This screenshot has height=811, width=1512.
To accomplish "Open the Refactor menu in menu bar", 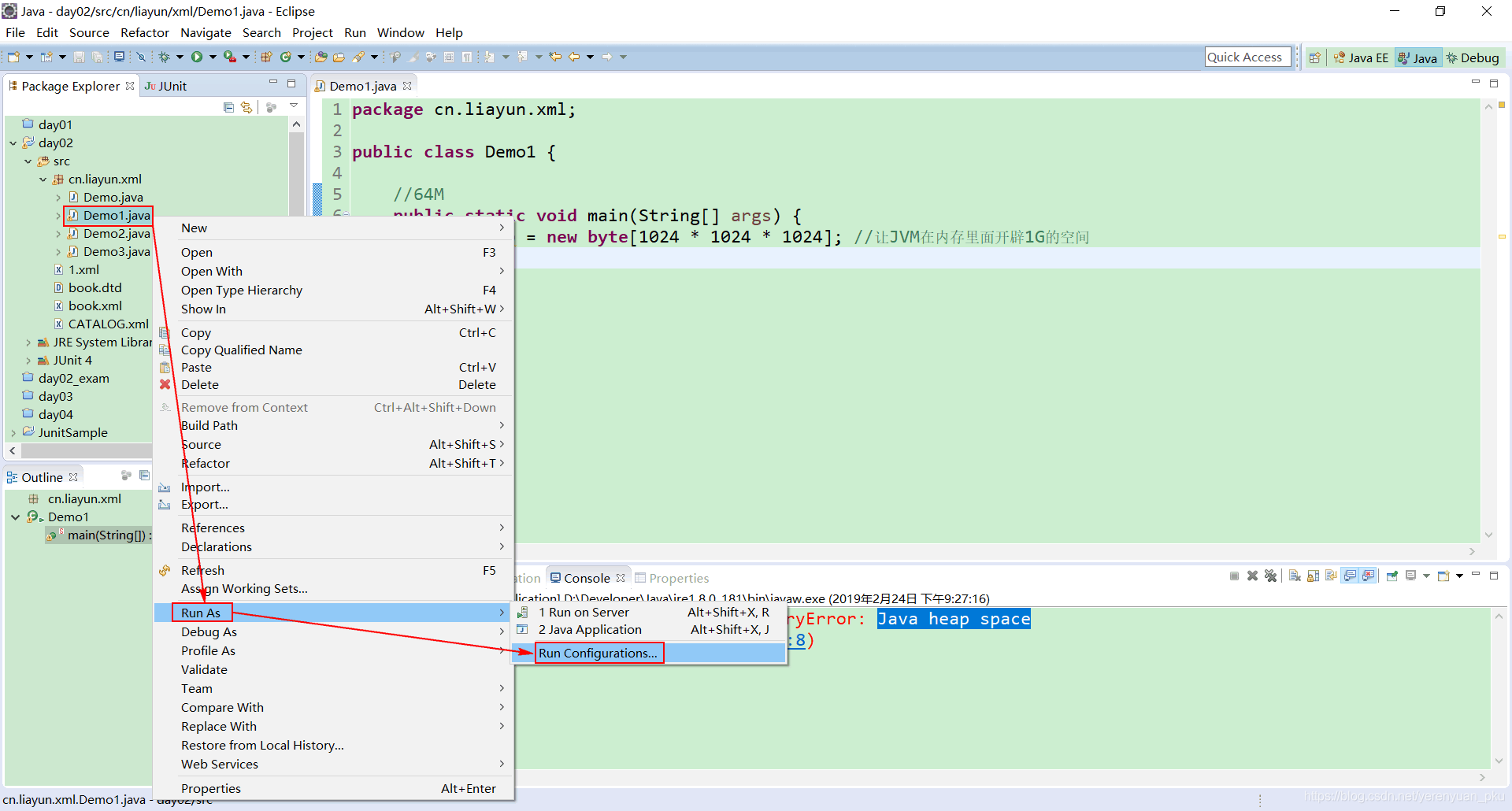I will pos(144,32).
